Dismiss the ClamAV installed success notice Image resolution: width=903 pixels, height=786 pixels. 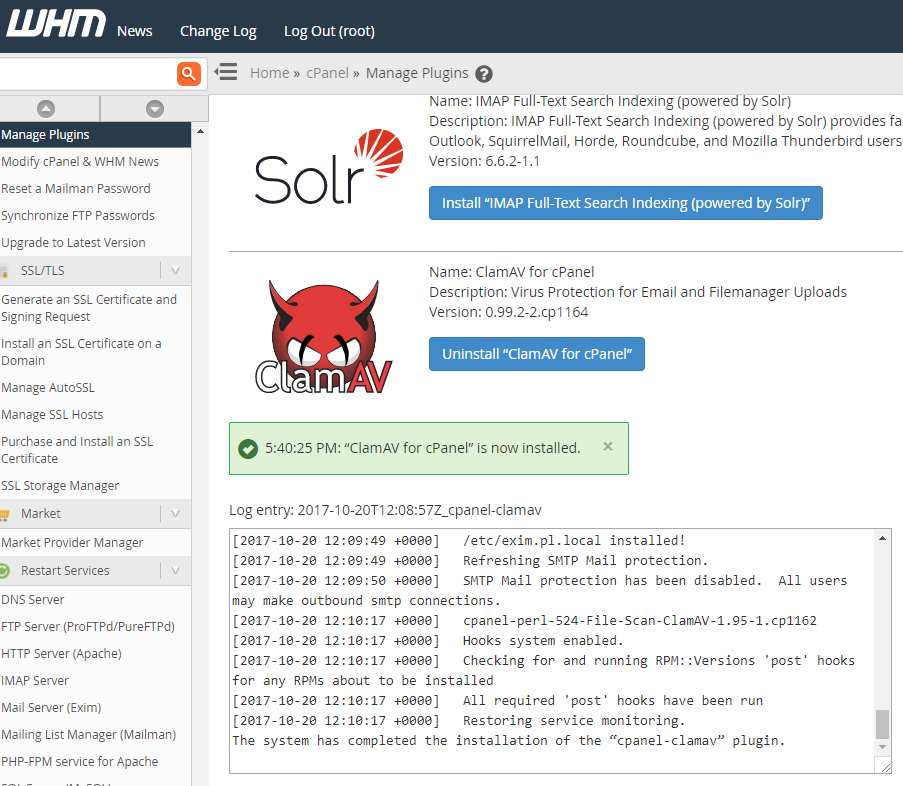coord(608,446)
